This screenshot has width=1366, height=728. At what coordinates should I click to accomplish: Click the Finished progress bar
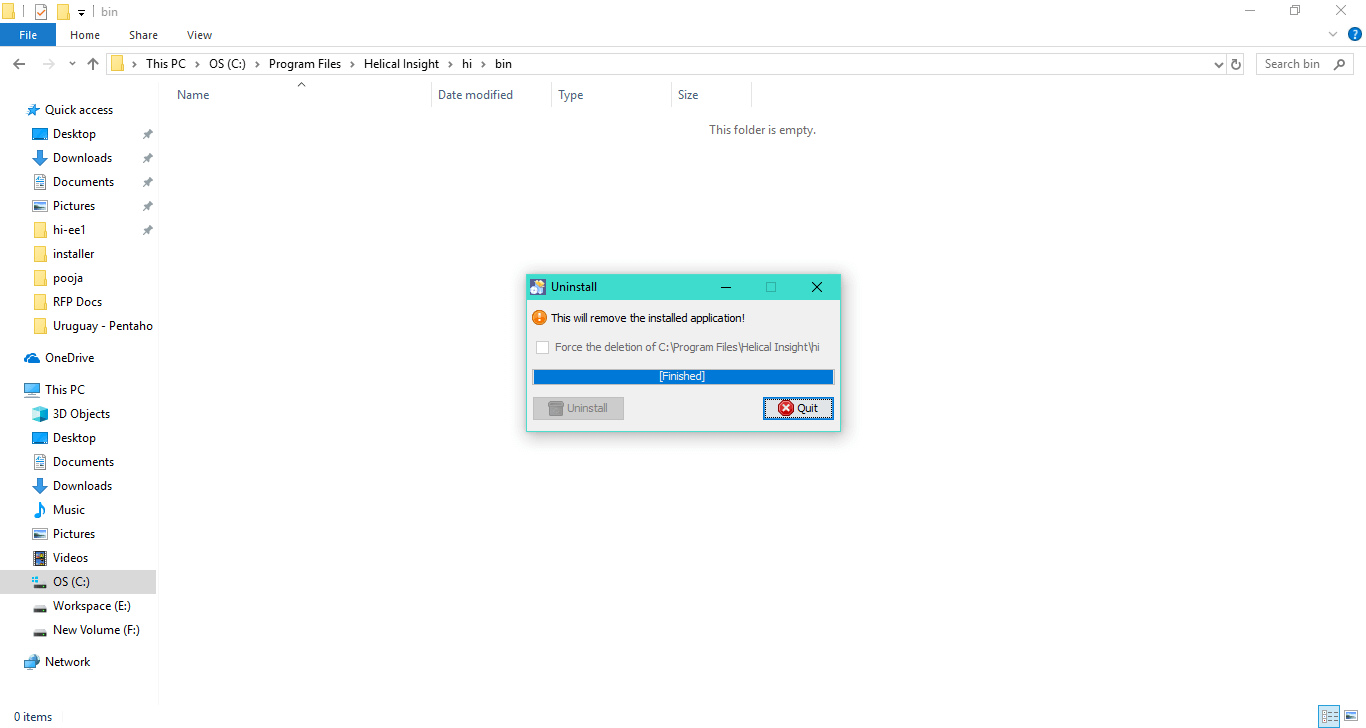click(683, 377)
